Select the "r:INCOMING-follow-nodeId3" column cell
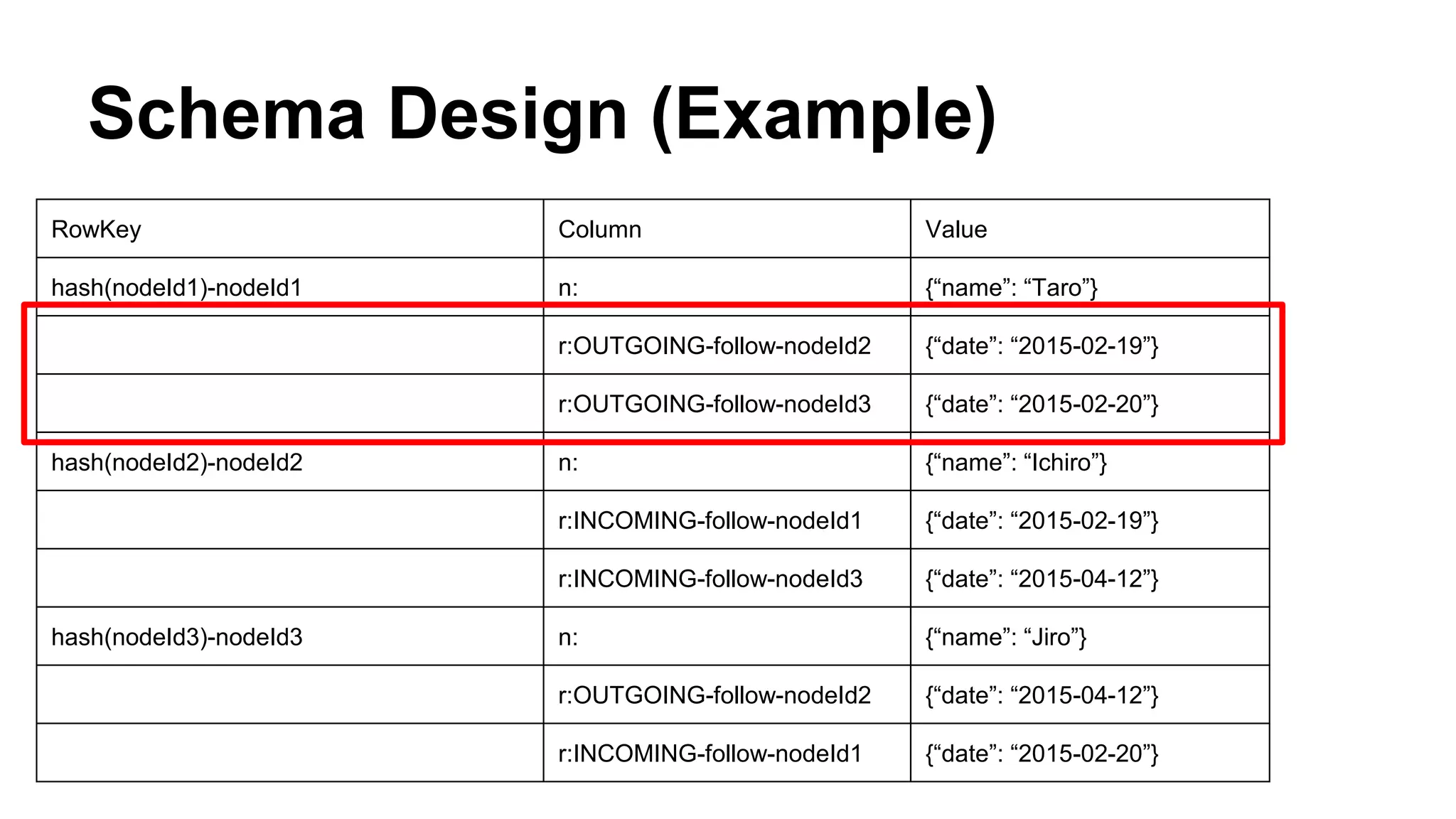This screenshot has height=819, width=1456. point(727,579)
